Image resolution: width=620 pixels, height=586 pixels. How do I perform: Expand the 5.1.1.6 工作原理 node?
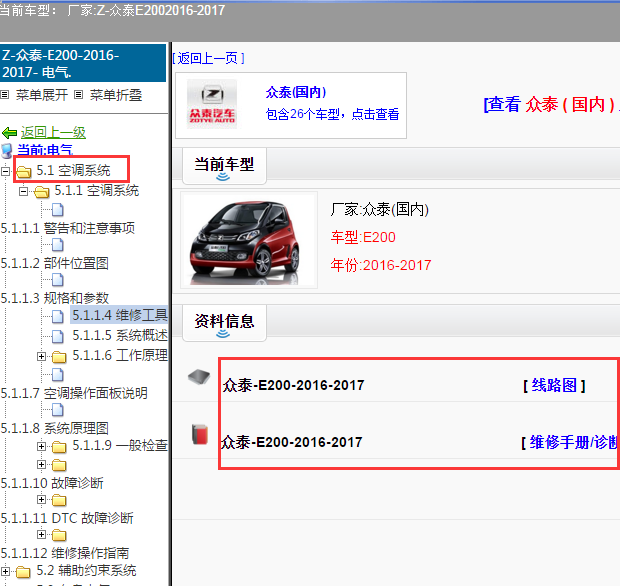click(41, 357)
